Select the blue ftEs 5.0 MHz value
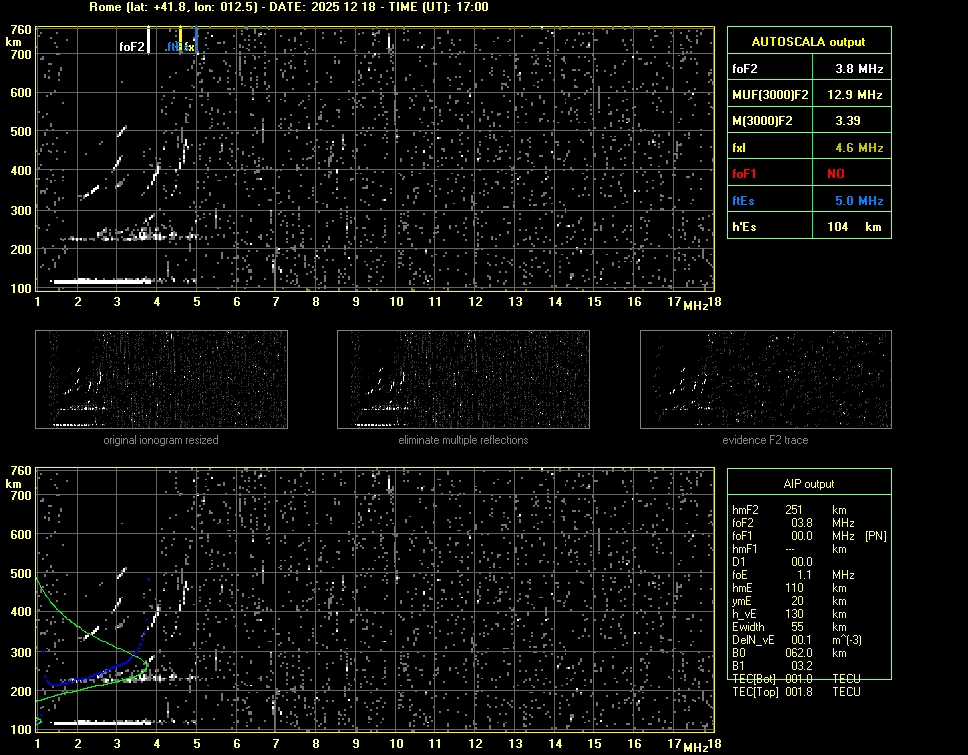The height and width of the screenshot is (755, 968). [x=859, y=201]
